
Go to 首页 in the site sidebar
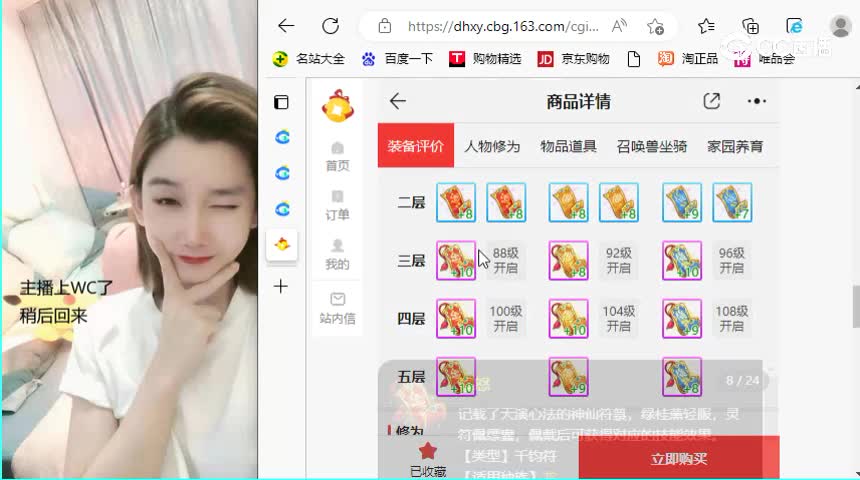click(337, 156)
